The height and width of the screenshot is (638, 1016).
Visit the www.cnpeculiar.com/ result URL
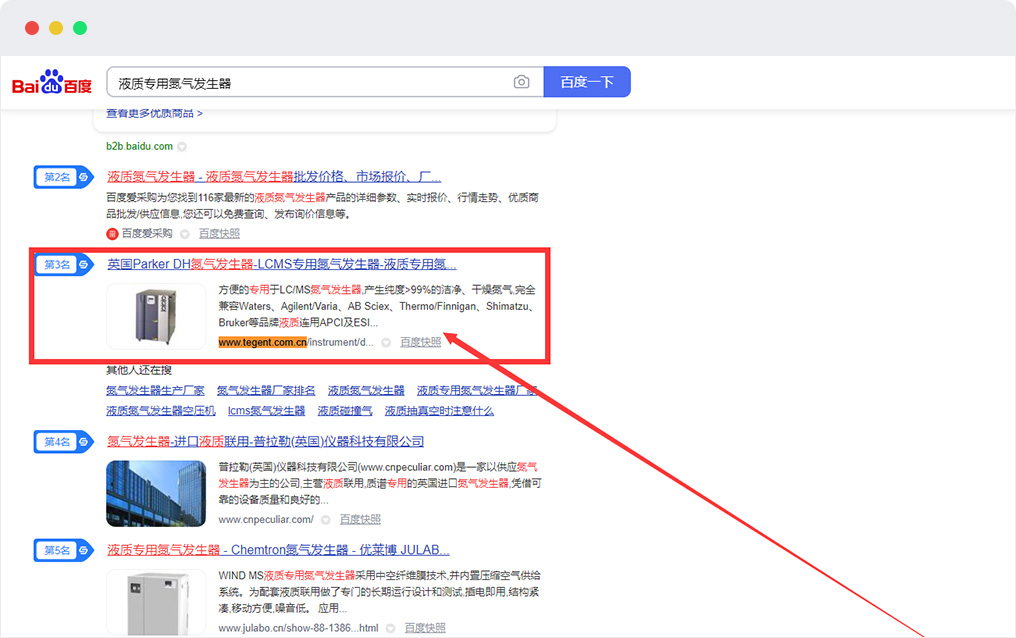point(266,519)
